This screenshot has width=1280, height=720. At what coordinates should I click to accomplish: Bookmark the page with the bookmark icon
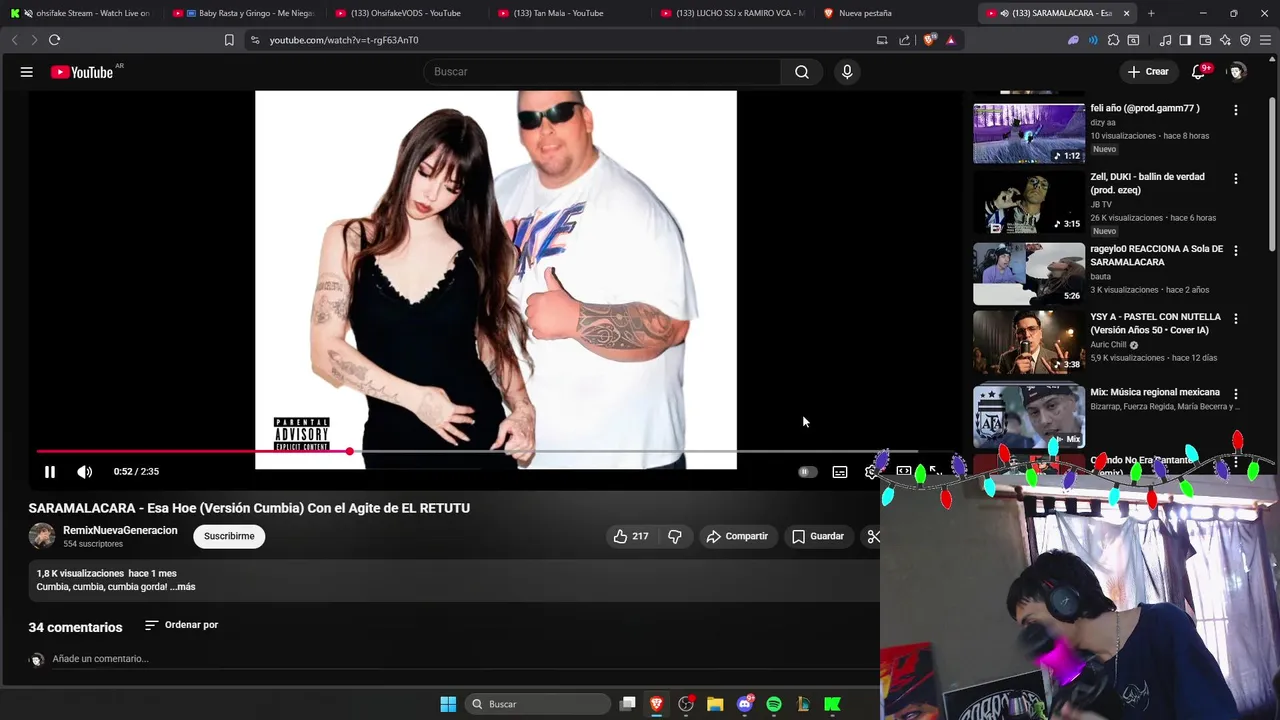(229, 40)
